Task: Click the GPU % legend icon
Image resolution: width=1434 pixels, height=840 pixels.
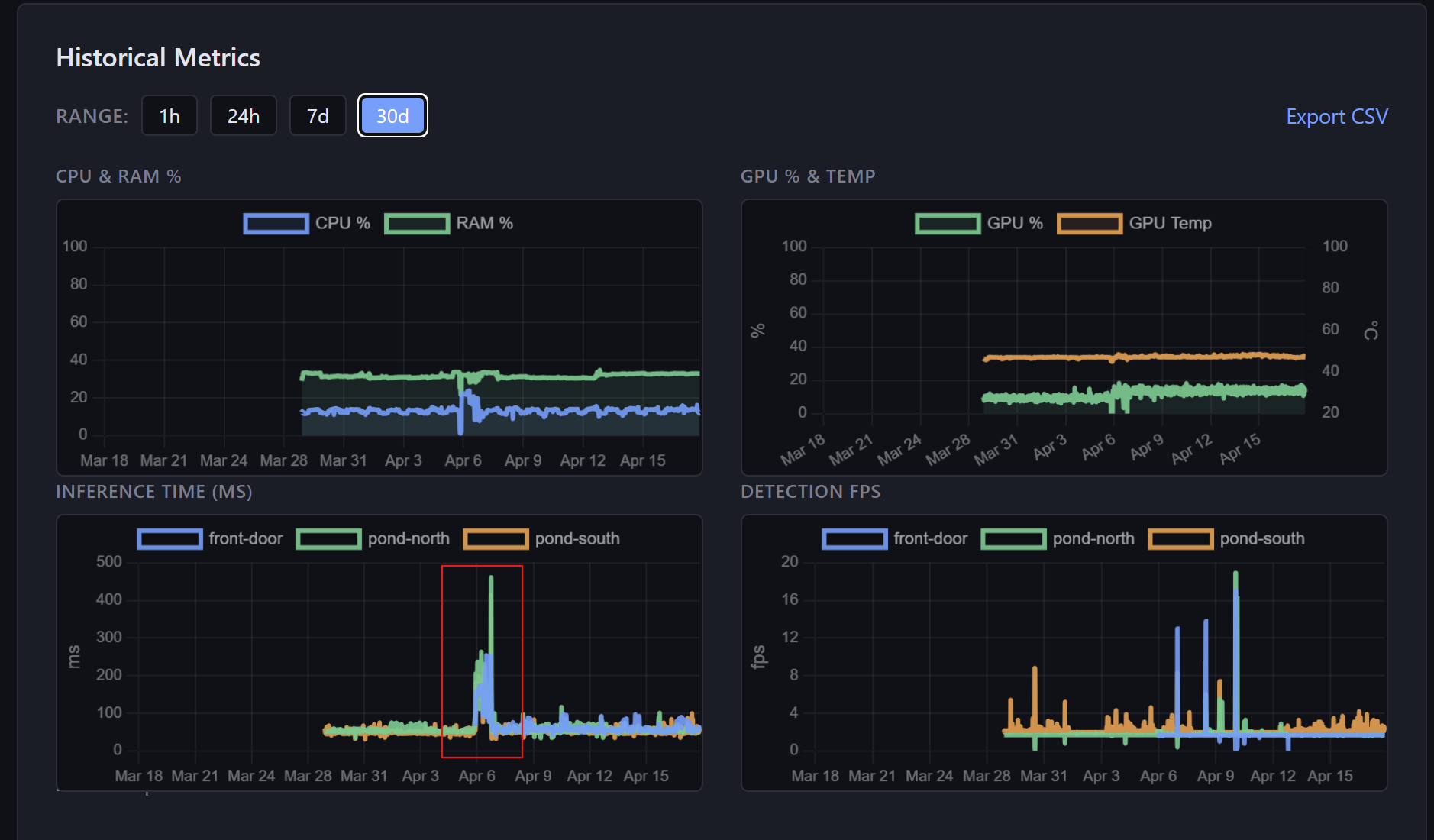Action: coord(948,223)
